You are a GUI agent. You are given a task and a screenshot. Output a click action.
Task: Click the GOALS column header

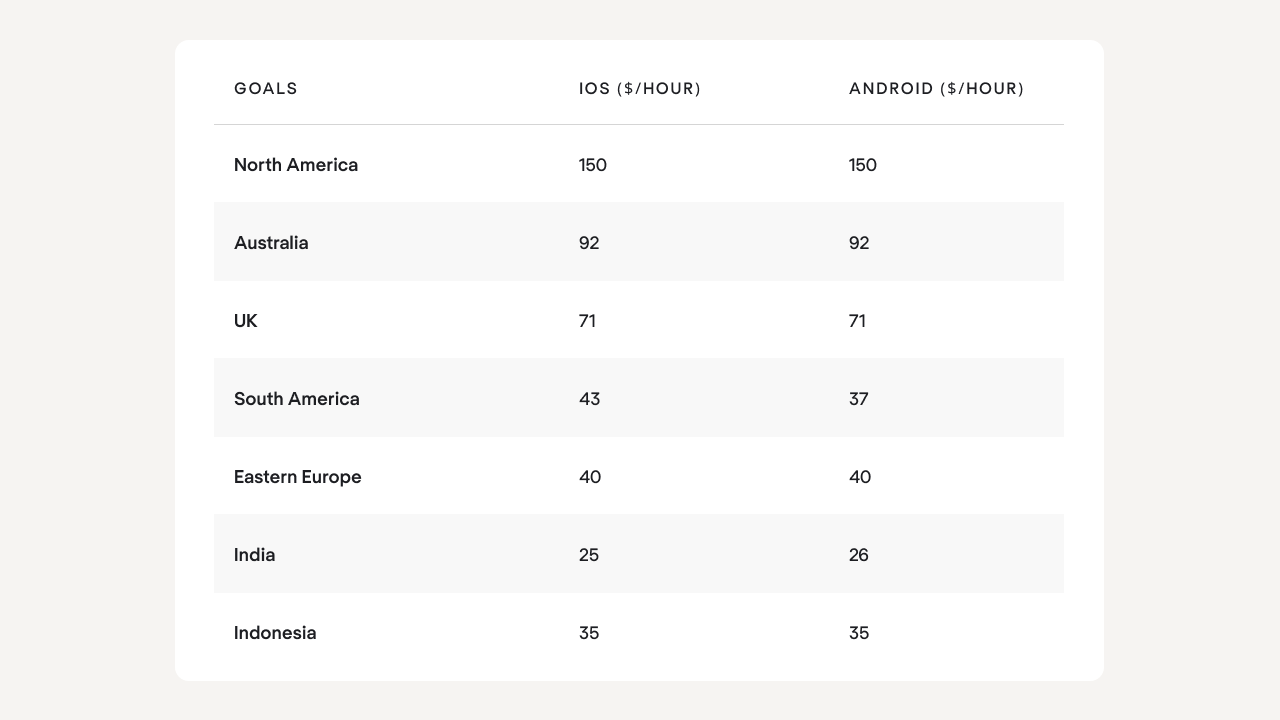click(266, 89)
